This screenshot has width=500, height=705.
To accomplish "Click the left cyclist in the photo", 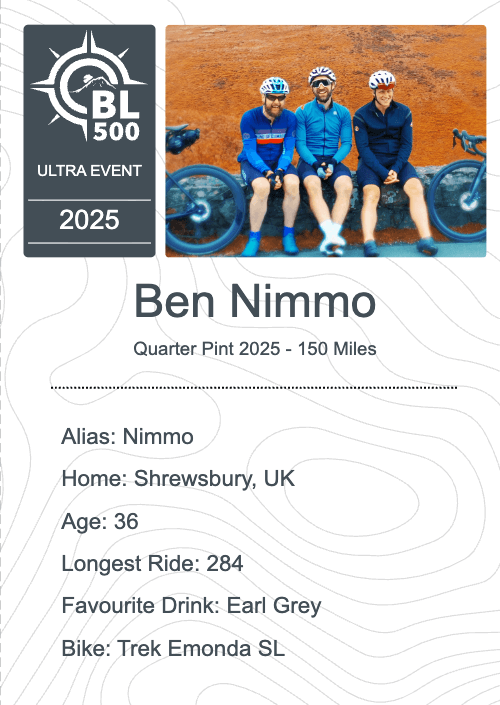I will 268,165.
